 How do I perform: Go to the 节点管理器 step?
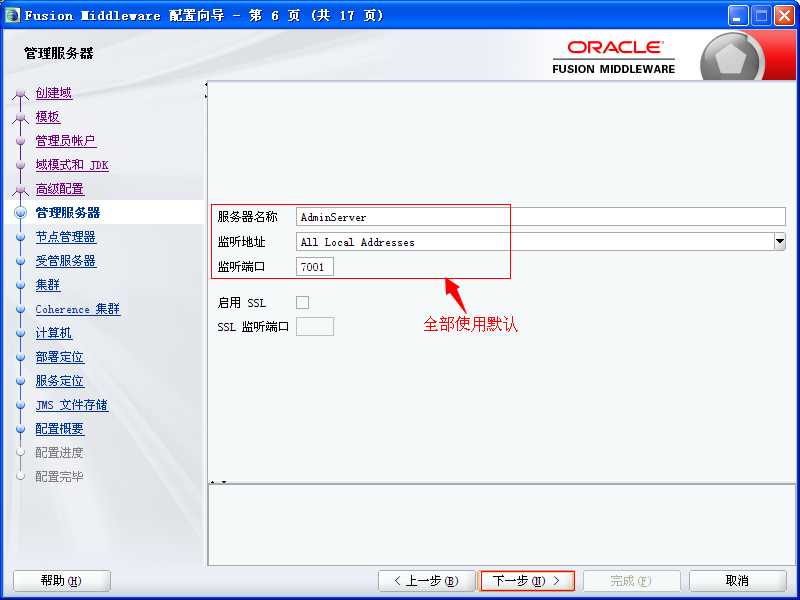click(66, 237)
